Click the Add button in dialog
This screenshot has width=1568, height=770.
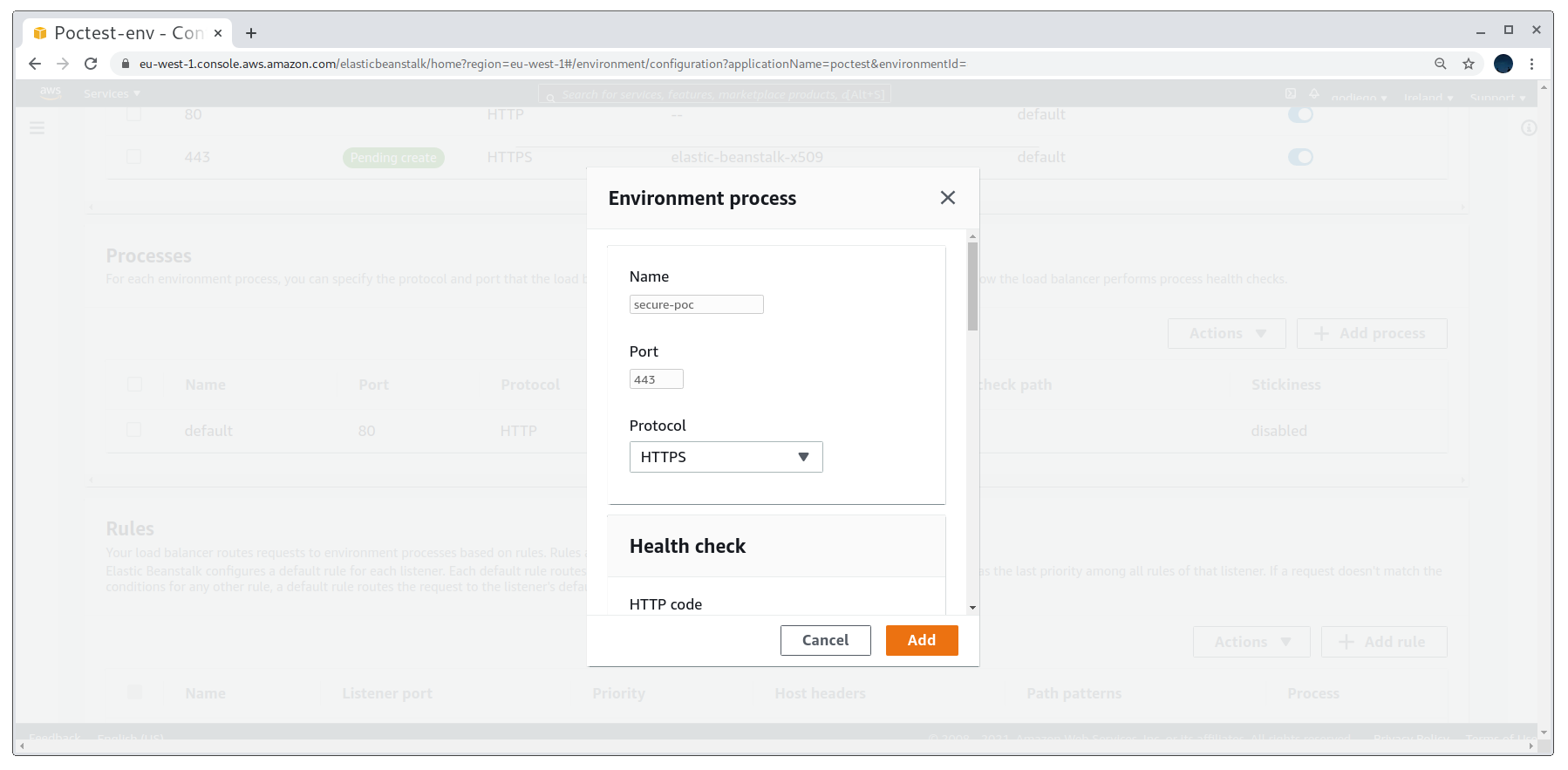[922, 640]
